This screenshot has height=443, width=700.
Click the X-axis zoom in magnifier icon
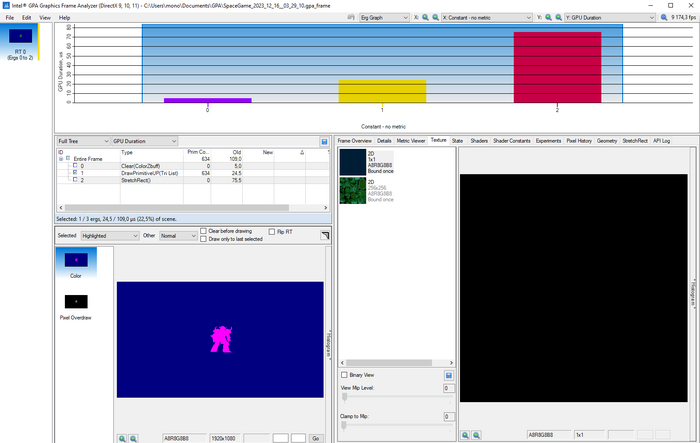coord(423,18)
